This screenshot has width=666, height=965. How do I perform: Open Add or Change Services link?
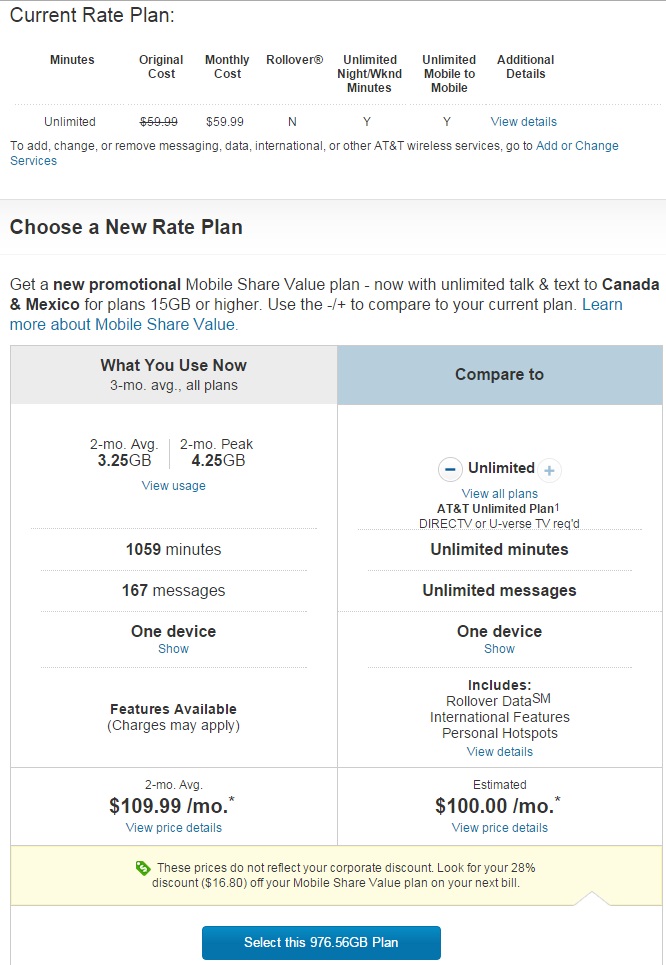click(314, 153)
